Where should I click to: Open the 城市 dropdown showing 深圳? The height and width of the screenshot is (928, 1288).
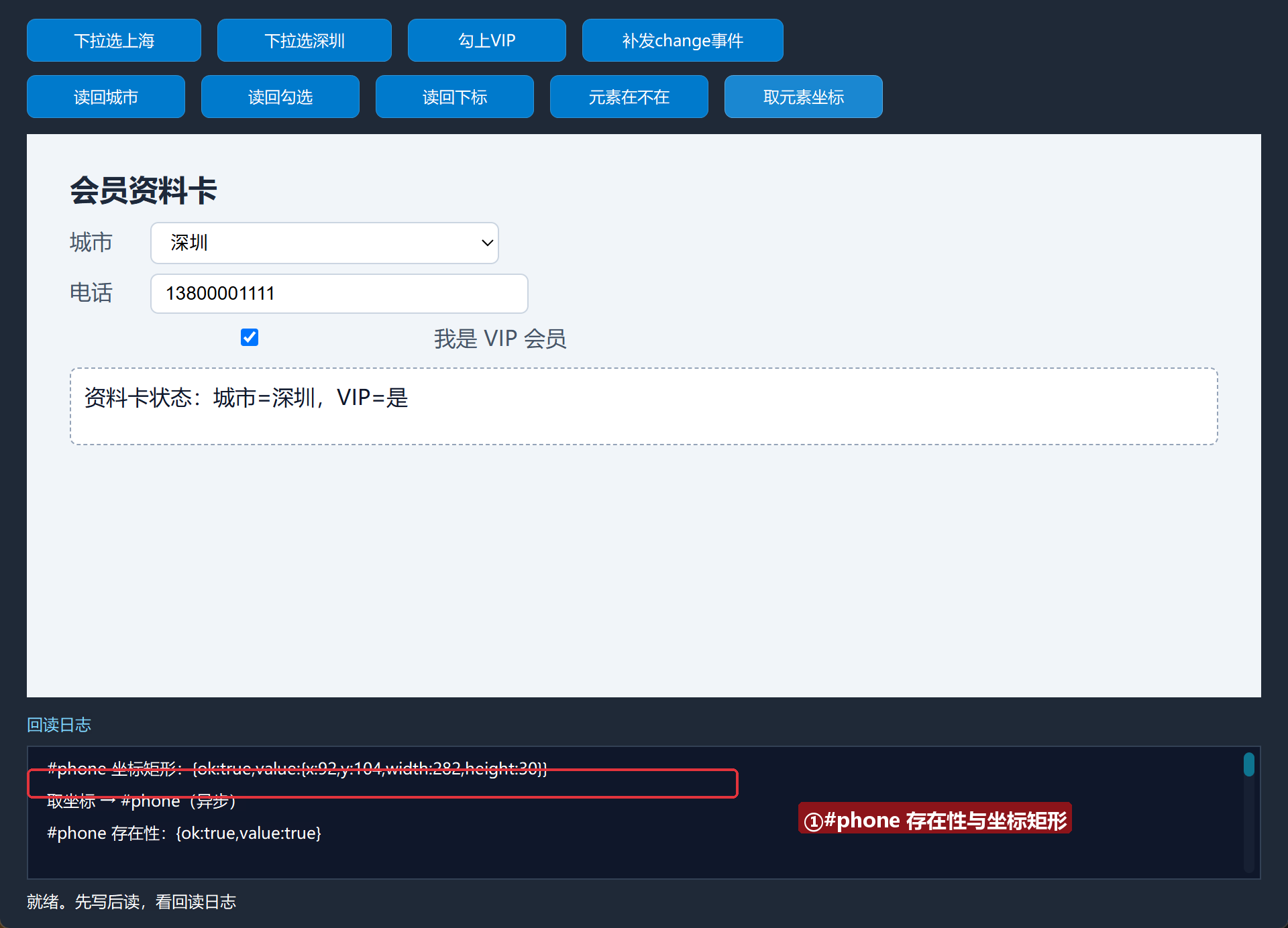tap(325, 243)
